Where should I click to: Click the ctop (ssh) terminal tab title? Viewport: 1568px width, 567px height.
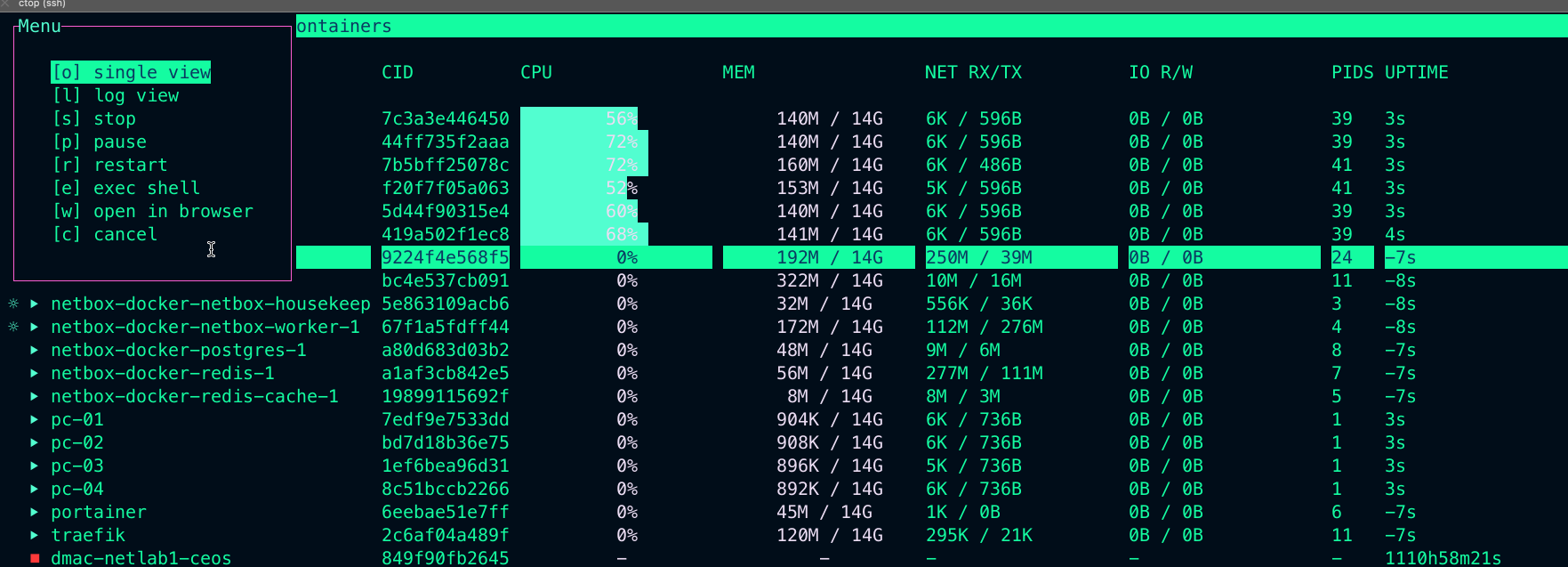coord(42,4)
